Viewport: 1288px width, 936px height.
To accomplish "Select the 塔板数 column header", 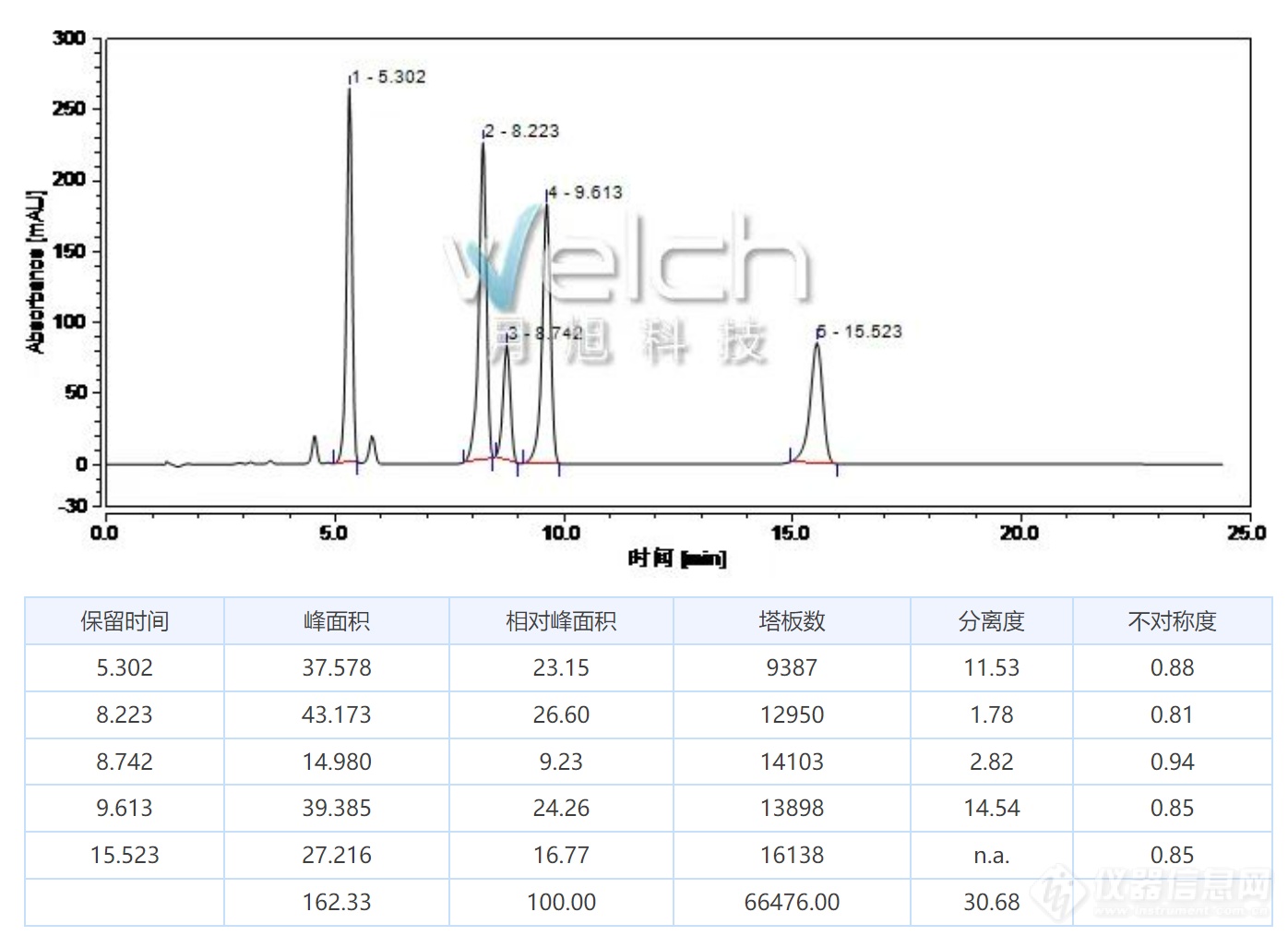I will (792, 621).
